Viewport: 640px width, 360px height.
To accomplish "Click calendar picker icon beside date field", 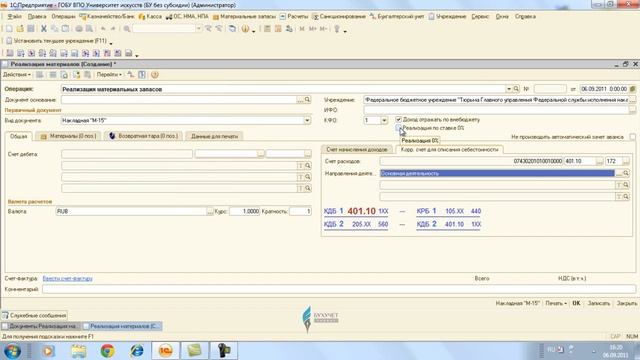I will (x=632, y=89).
